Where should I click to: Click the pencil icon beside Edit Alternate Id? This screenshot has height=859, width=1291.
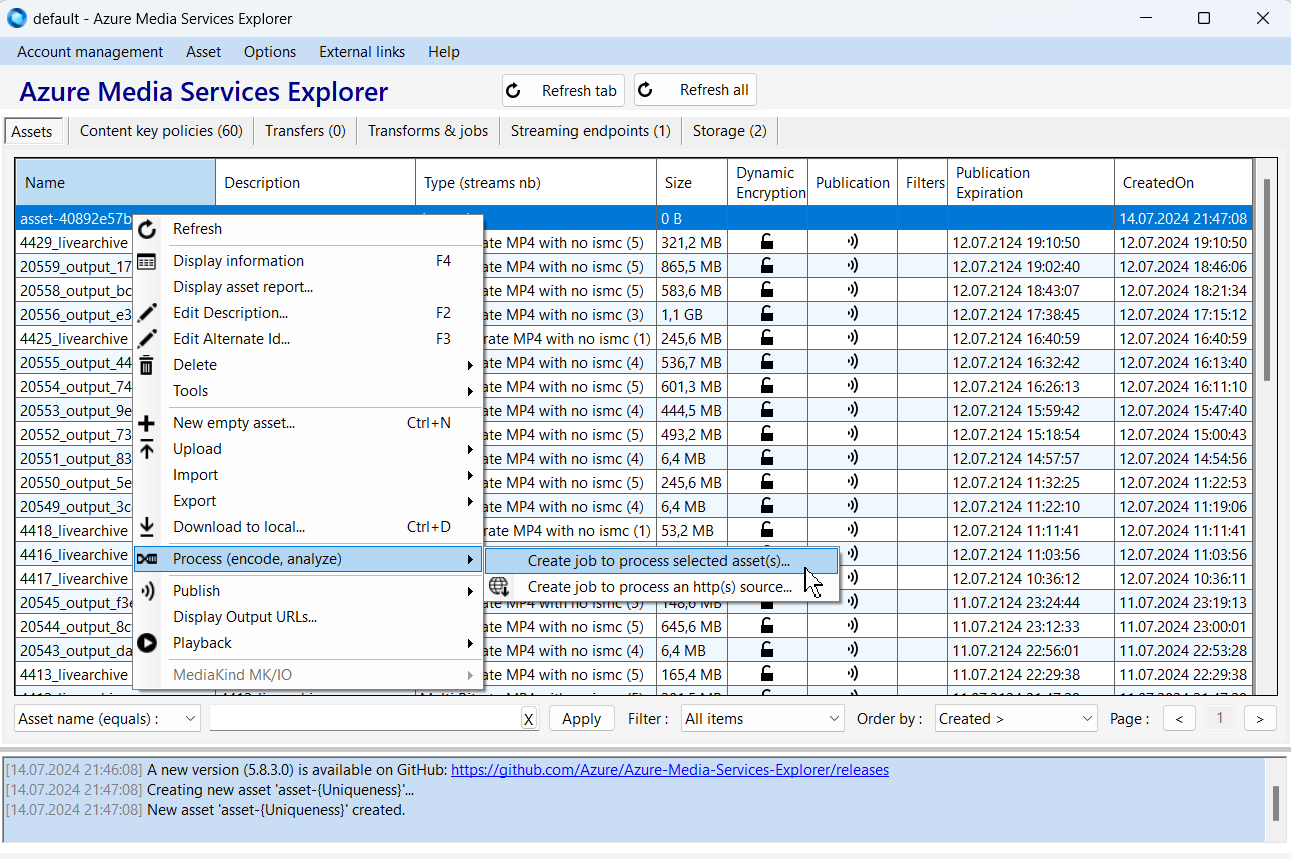(147, 340)
